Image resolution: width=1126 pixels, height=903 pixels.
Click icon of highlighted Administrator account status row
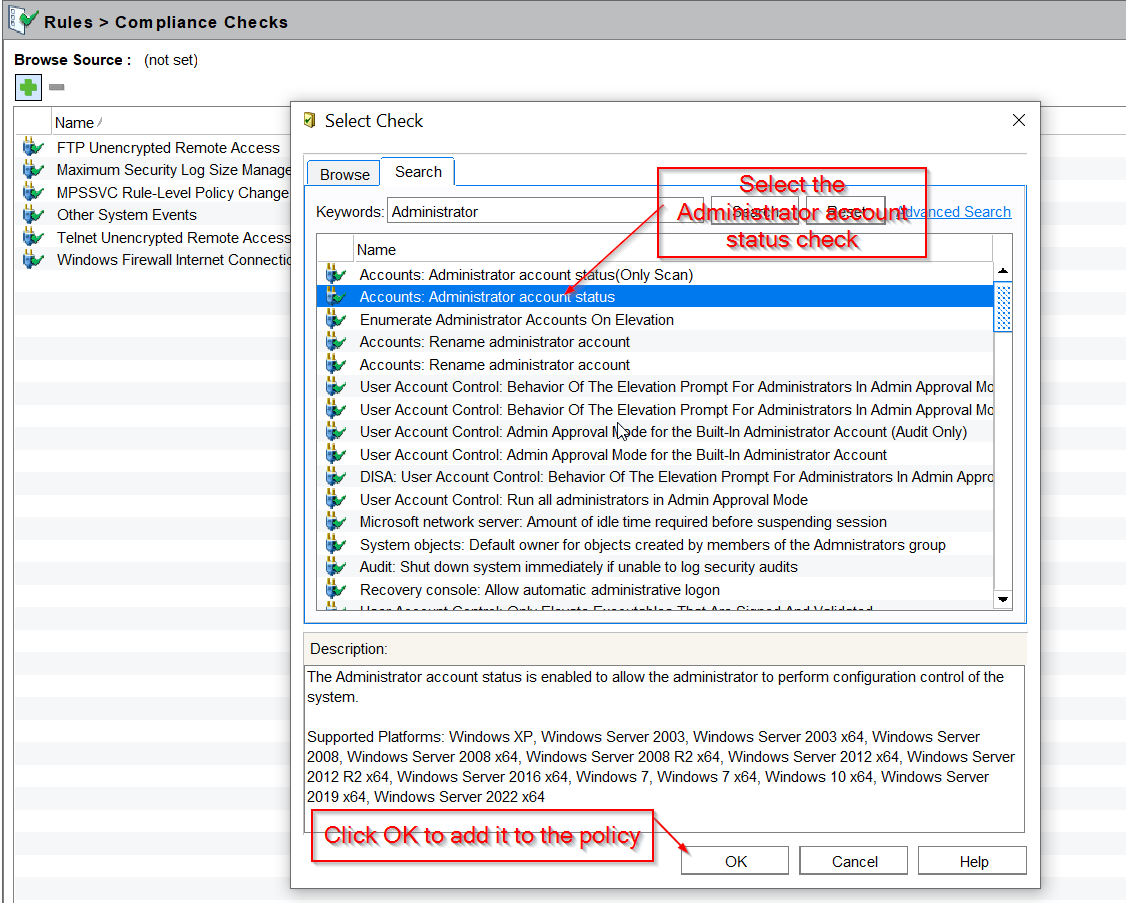point(336,297)
